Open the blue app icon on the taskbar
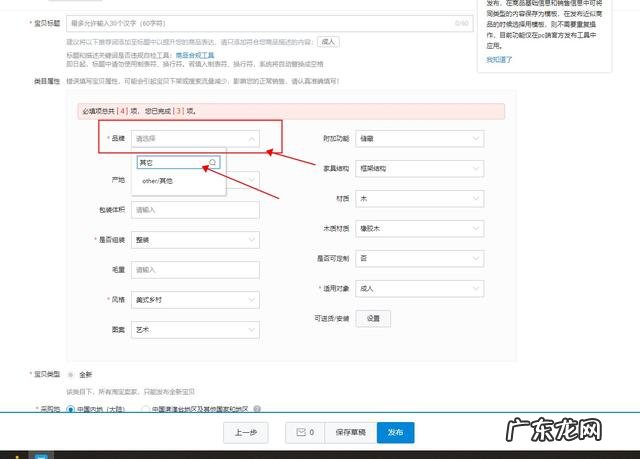 [41, 455]
